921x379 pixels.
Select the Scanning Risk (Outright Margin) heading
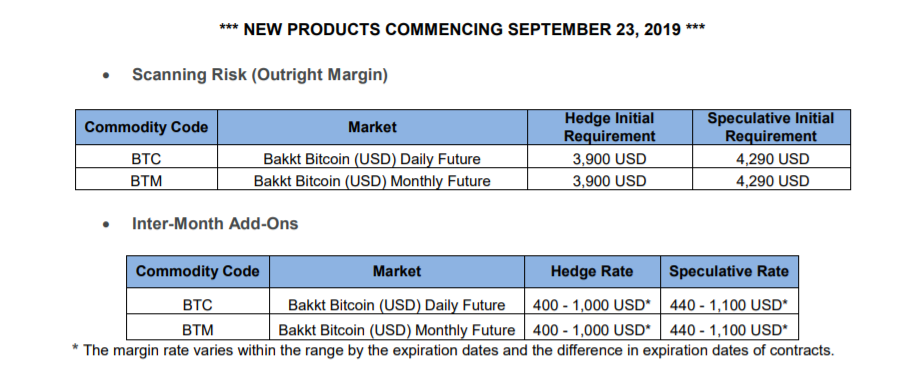260,75
